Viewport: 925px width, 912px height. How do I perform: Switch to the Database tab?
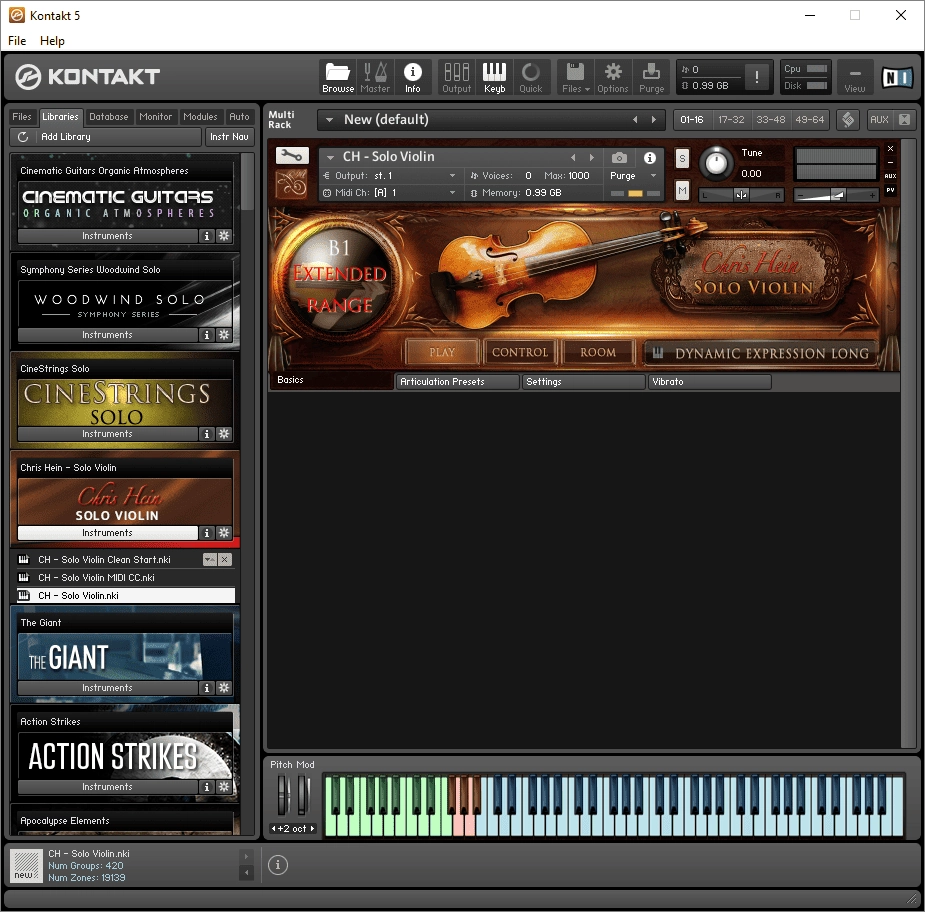pyautogui.click(x=109, y=117)
